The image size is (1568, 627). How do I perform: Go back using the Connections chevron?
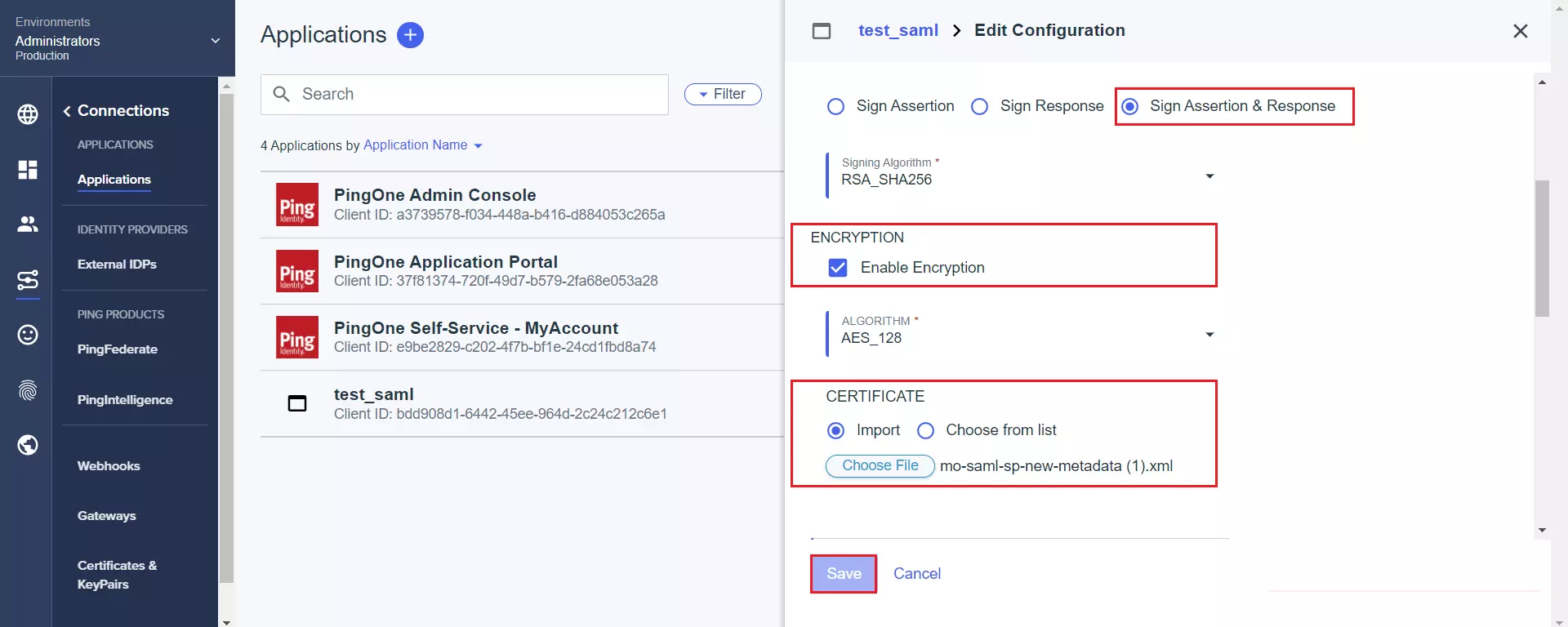(67, 111)
